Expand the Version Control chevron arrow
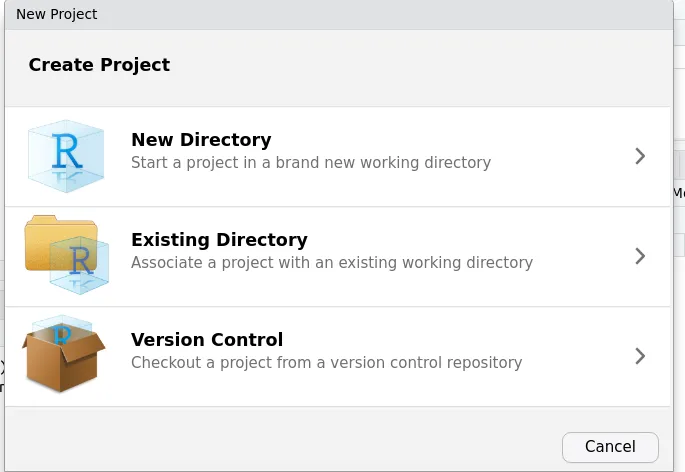 click(640, 356)
